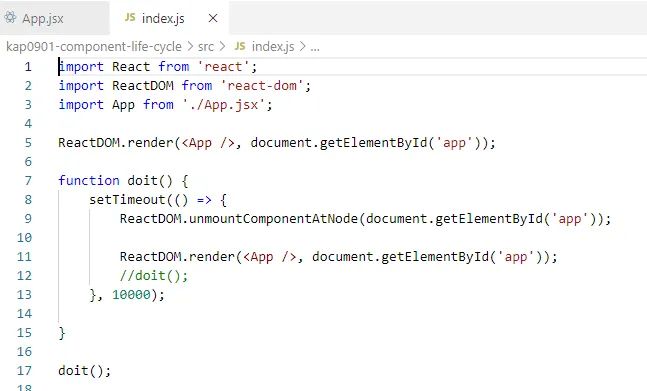
Task: Click 'React' identifier on line 1
Action: click(131, 67)
